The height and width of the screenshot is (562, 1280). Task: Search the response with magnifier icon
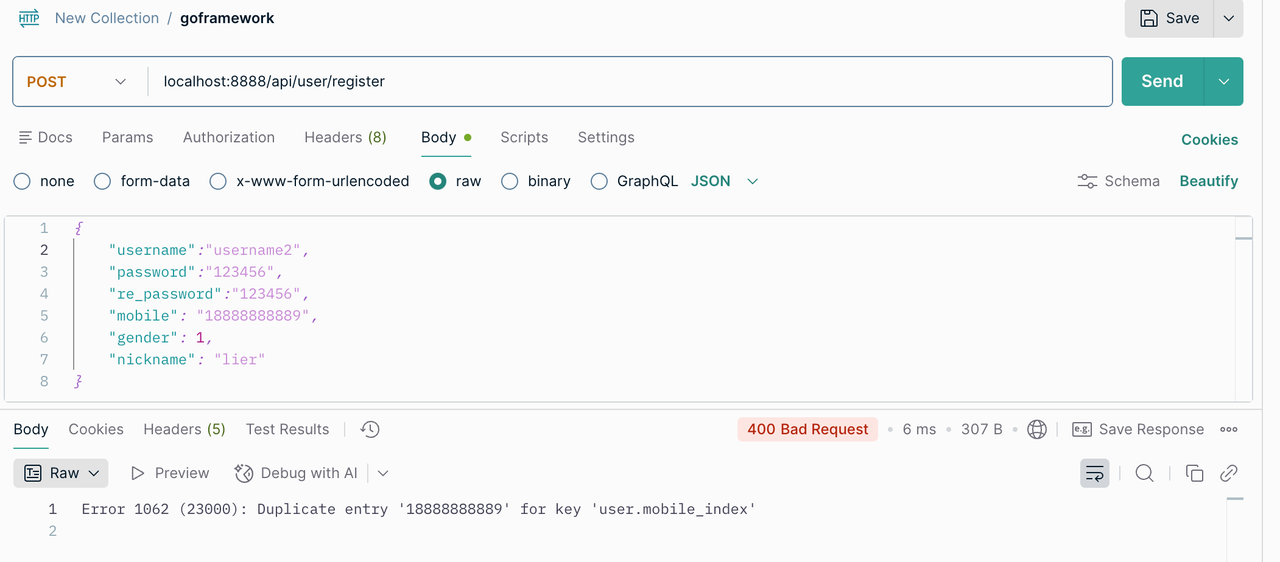pos(1145,473)
